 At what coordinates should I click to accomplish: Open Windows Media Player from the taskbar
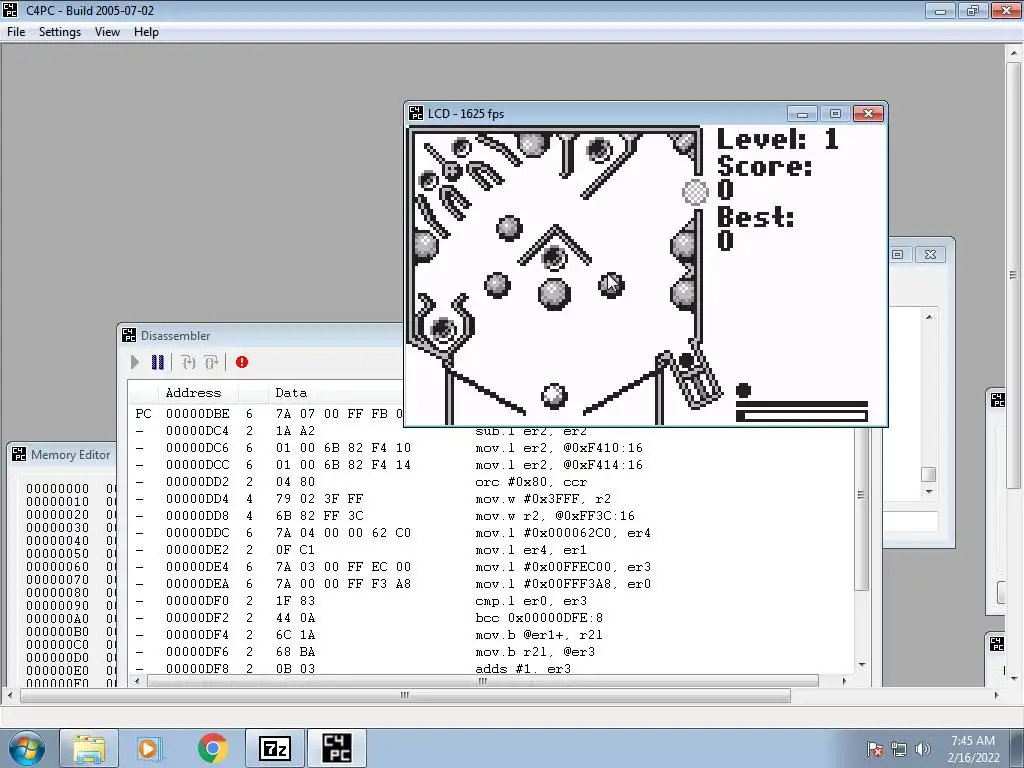(x=148, y=748)
